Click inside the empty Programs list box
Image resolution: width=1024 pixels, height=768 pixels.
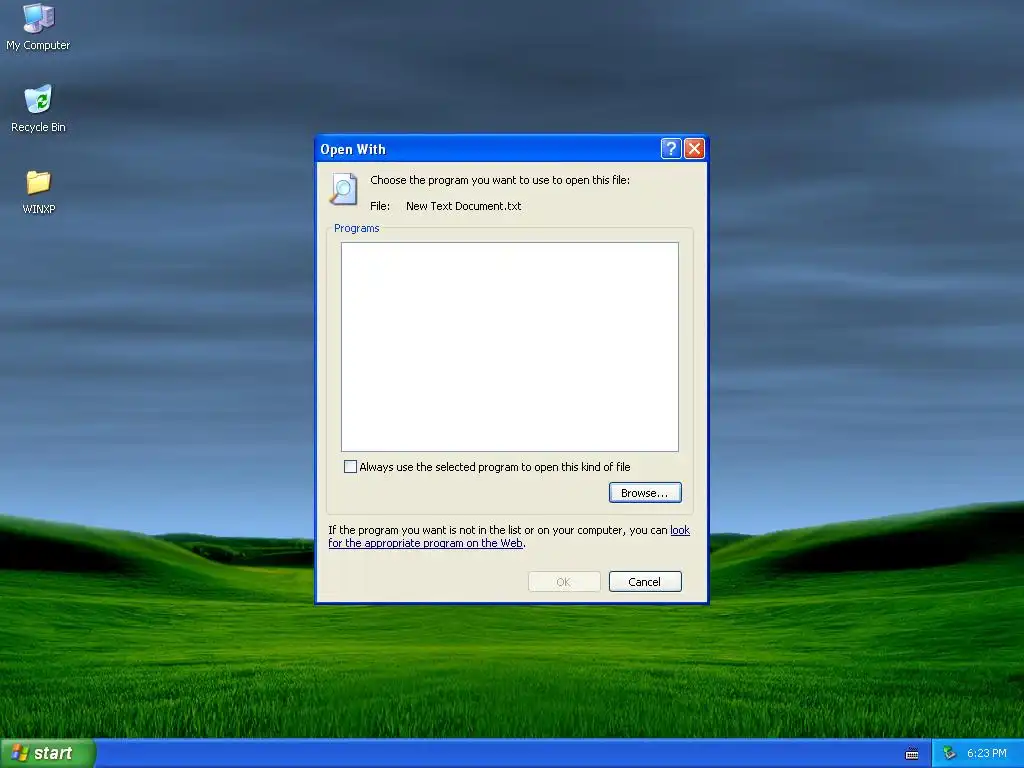tap(509, 347)
